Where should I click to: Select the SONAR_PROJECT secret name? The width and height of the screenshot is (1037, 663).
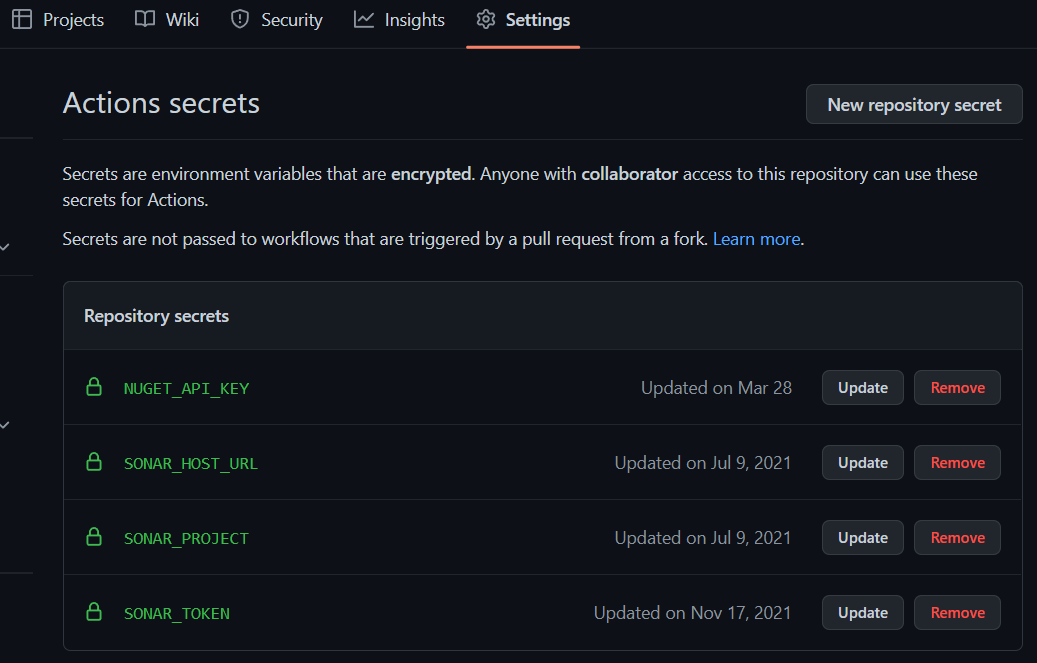[187, 539]
